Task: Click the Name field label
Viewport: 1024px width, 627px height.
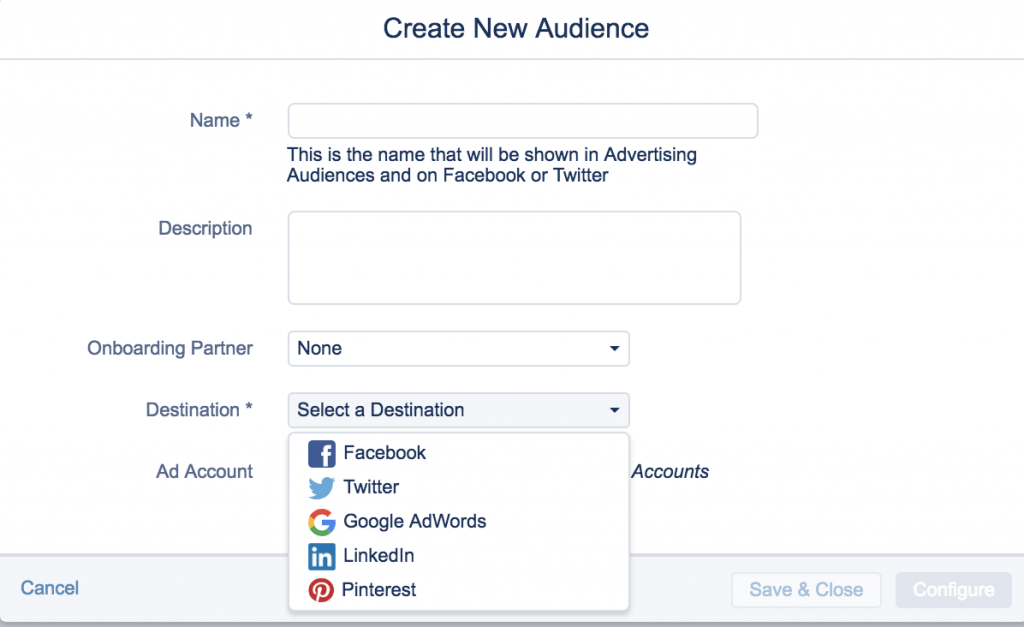Action: point(221,120)
